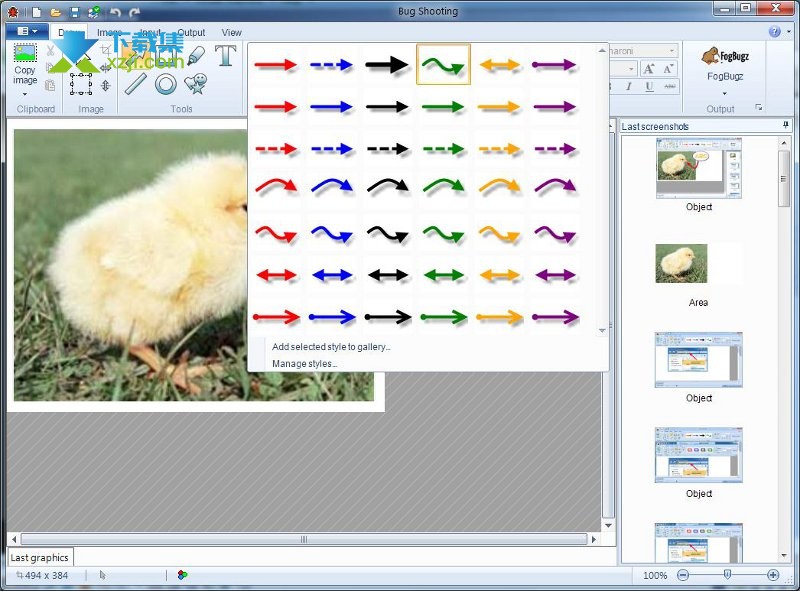
Task: Increase font size with grow font button
Action: pyautogui.click(x=648, y=68)
